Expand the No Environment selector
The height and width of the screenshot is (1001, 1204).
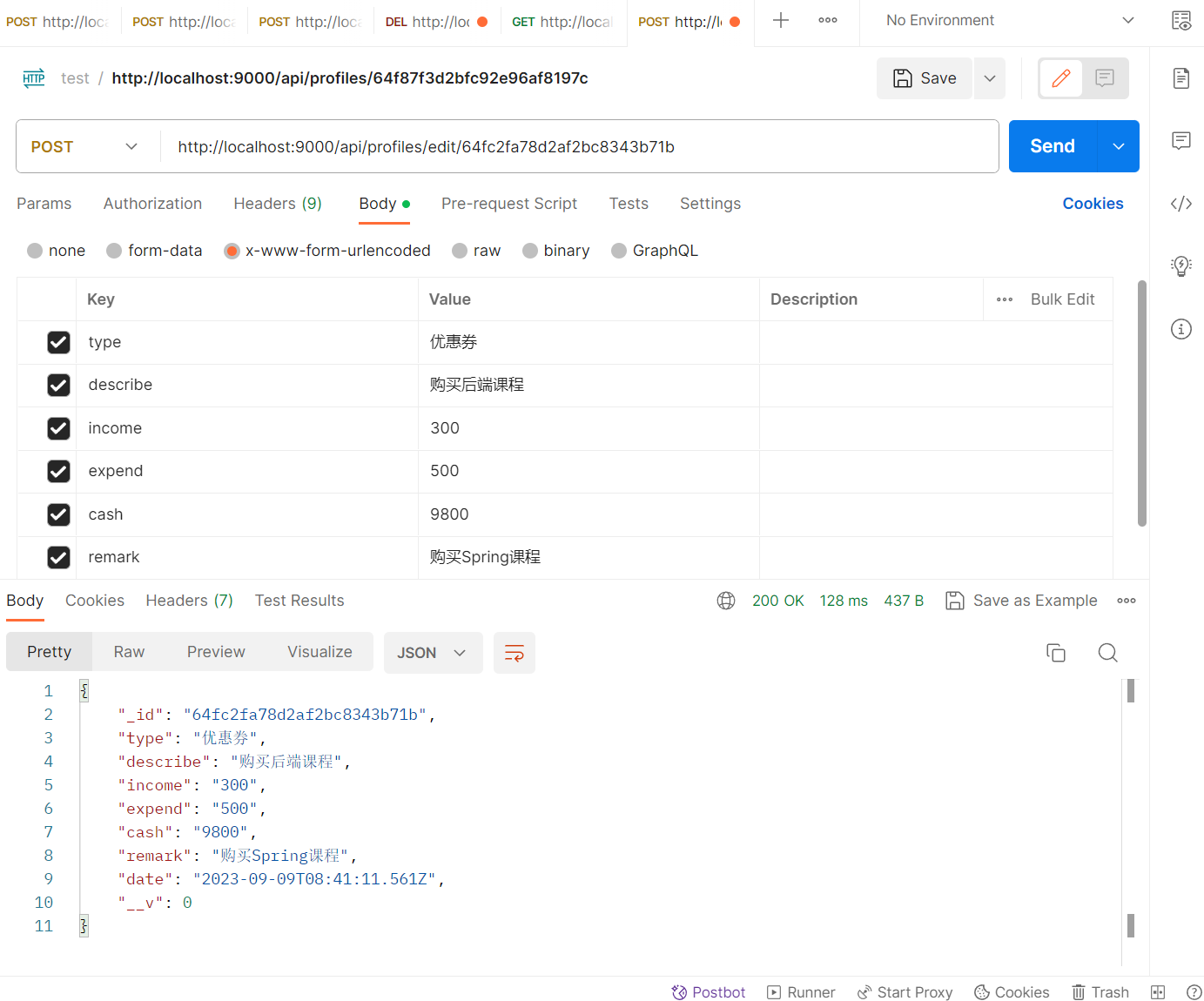click(x=1010, y=21)
